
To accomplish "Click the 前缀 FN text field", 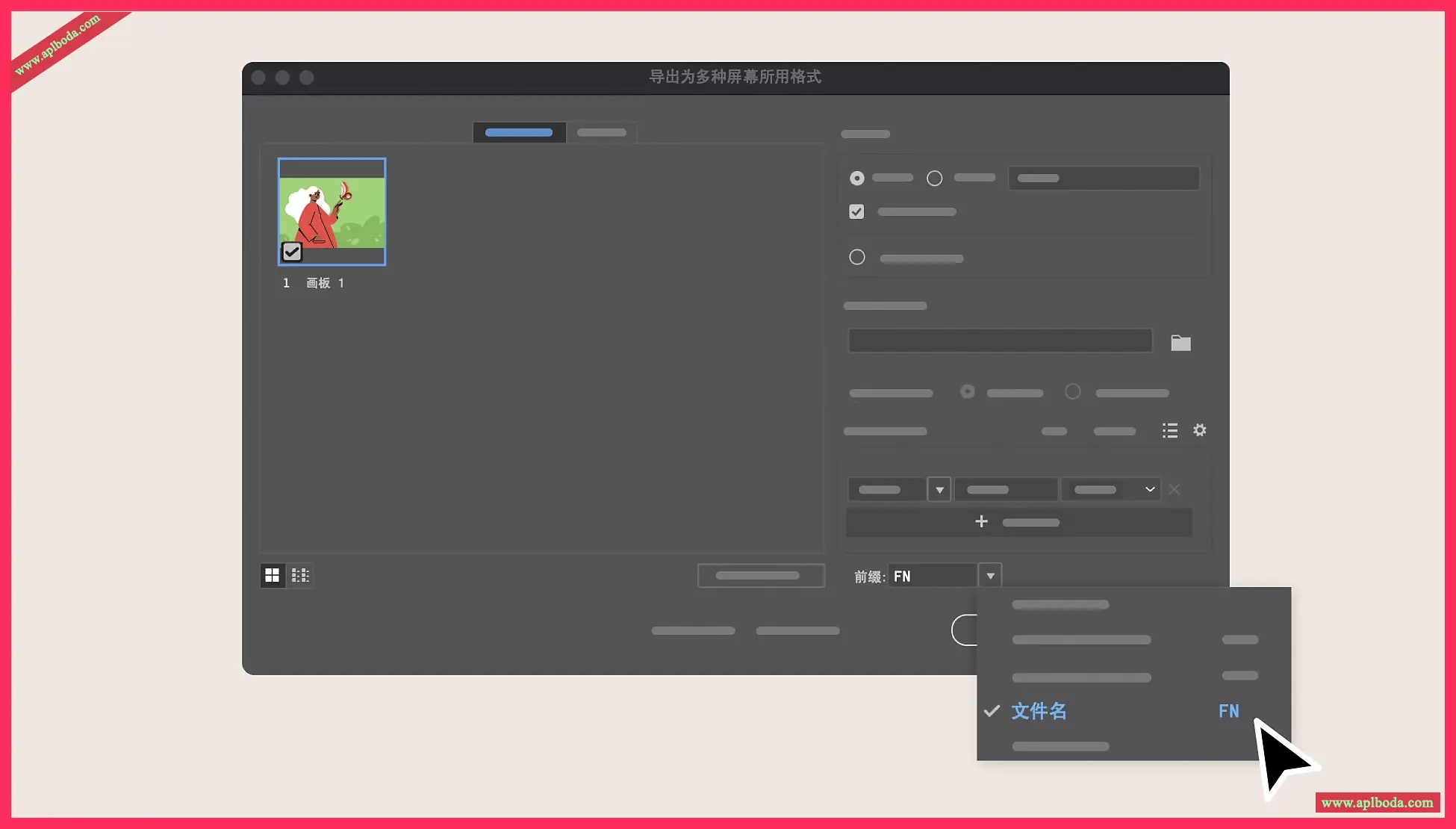I will click(x=933, y=576).
